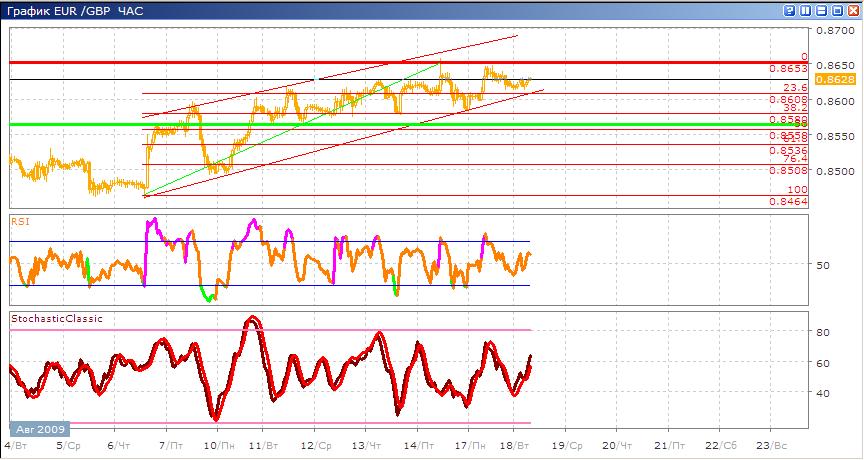Screen dimensions: 864x460
Task: Click the 11/Вт date on time axis
Action: pyautogui.click(x=262, y=444)
